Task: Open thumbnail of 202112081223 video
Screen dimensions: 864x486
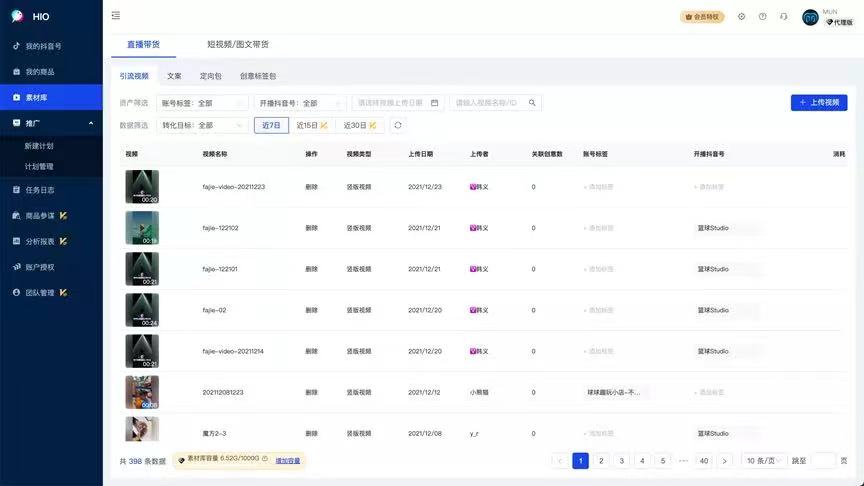Action: coord(142,392)
